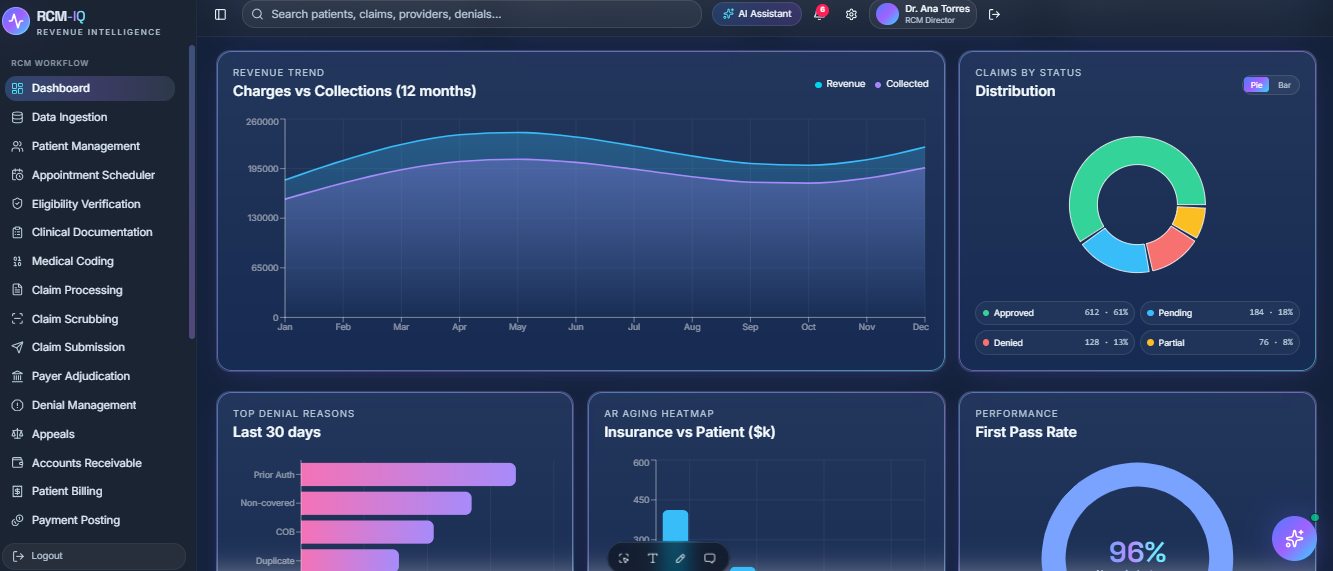Toggle the Revenue series in the legend
The height and width of the screenshot is (571, 1333).
point(840,84)
